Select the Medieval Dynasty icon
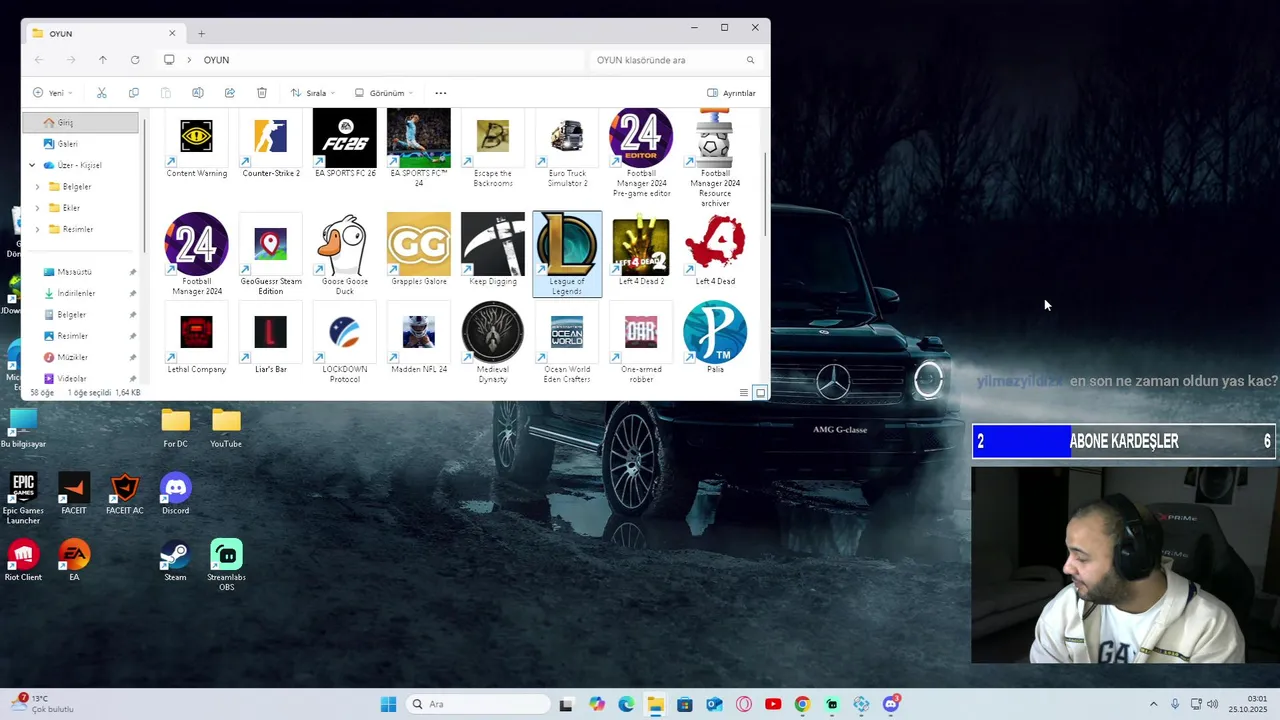The width and height of the screenshot is (1280, 720). (x=492, y=344)
